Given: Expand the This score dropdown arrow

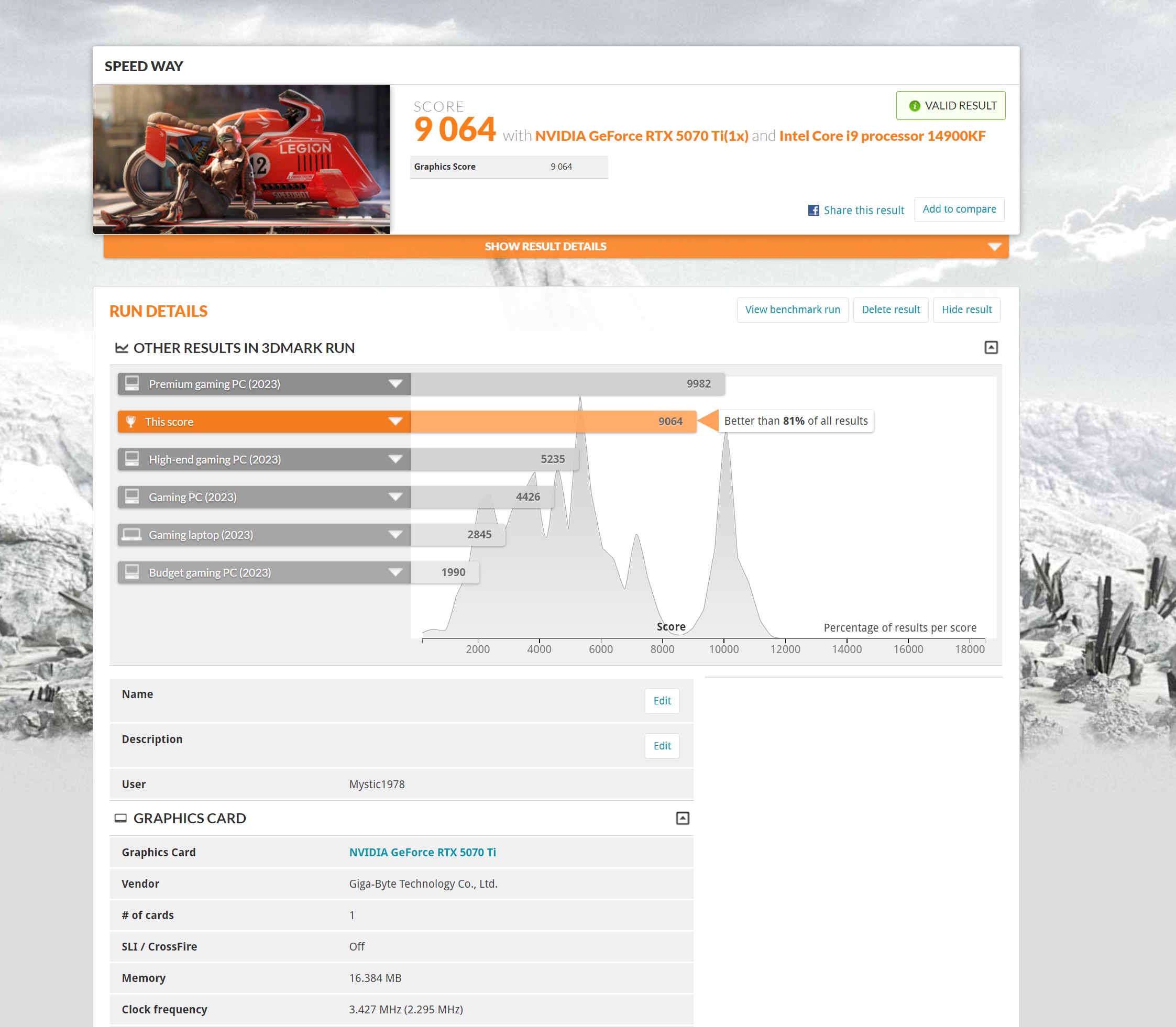Looking at the screenshot, I should click(395, 422).
